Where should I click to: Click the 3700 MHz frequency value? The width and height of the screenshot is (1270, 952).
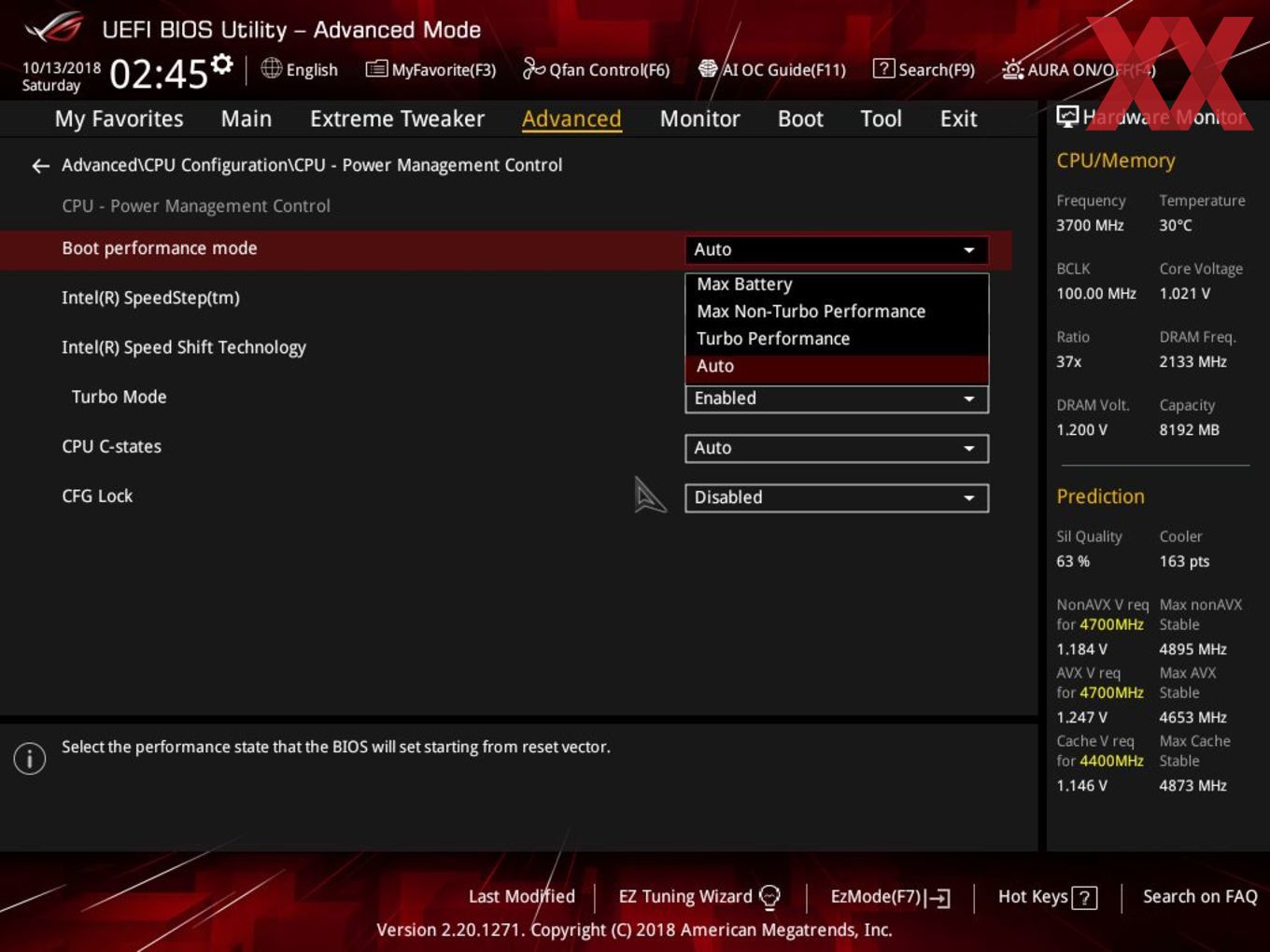(x=1090, y=225)
